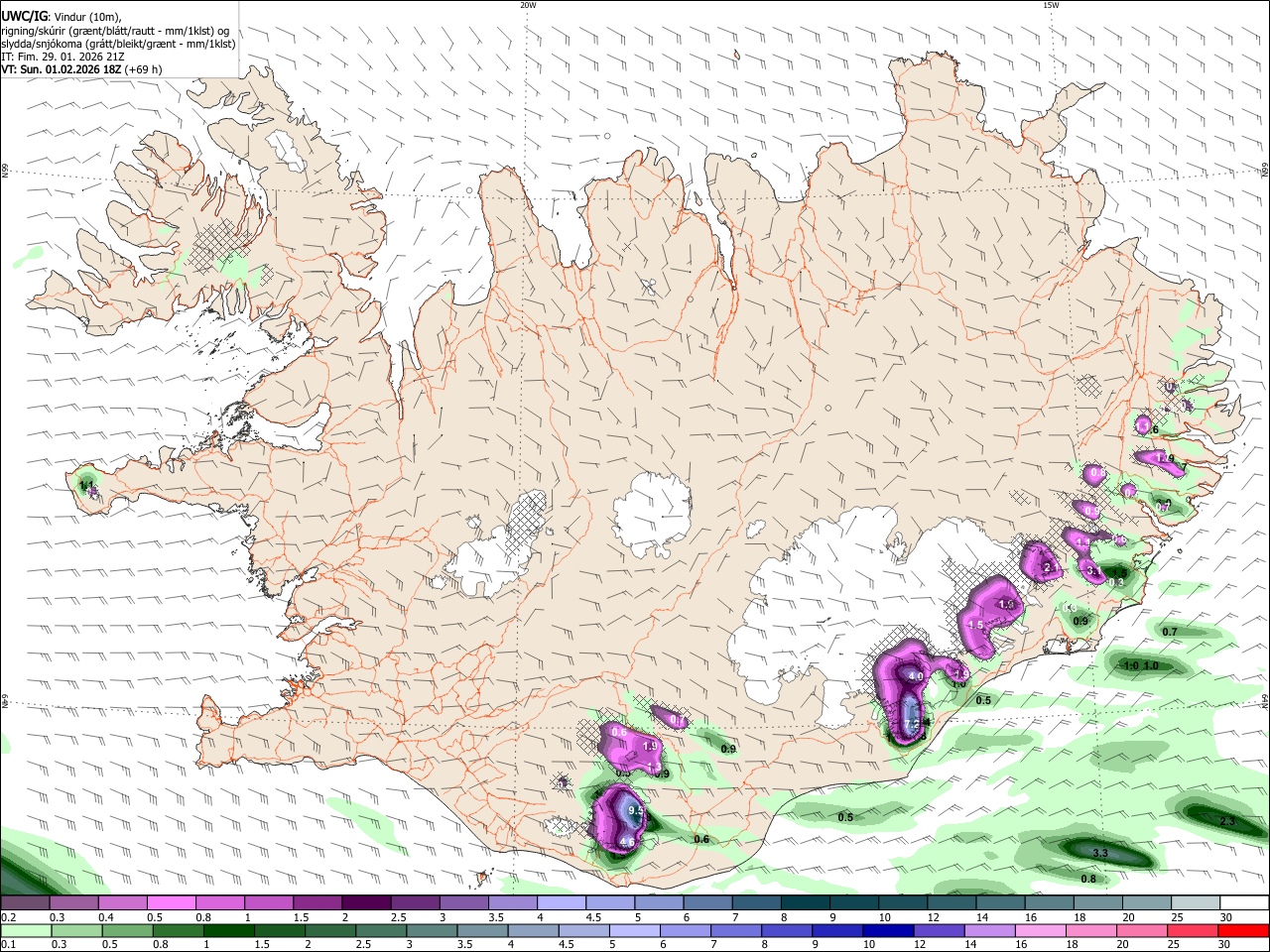Pick the pale lavender 4 mm snow scale swatch

coord(562,903)
